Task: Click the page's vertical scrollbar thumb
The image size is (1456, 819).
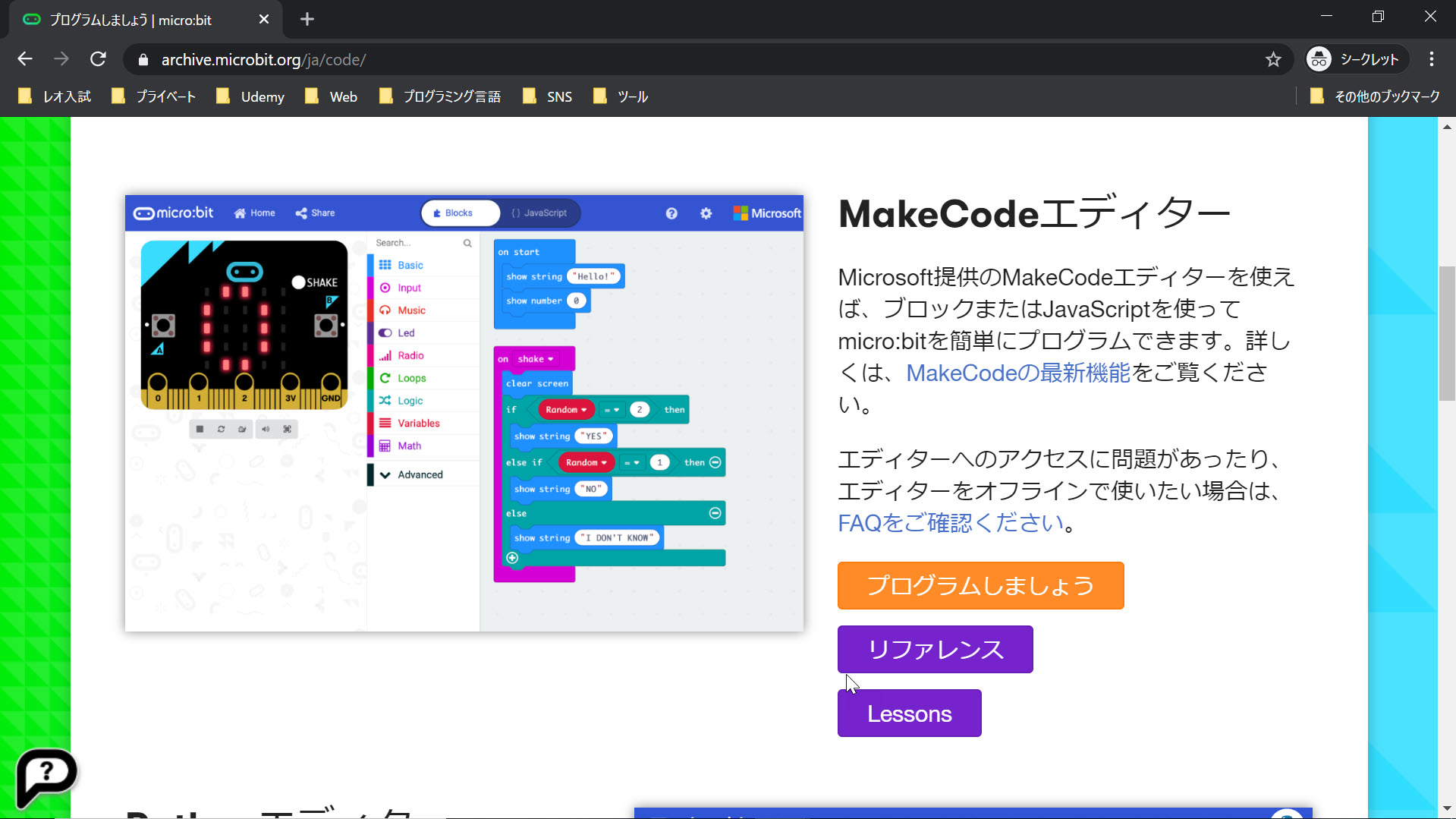Action: pyautogui.click(x=1447, y=333)
